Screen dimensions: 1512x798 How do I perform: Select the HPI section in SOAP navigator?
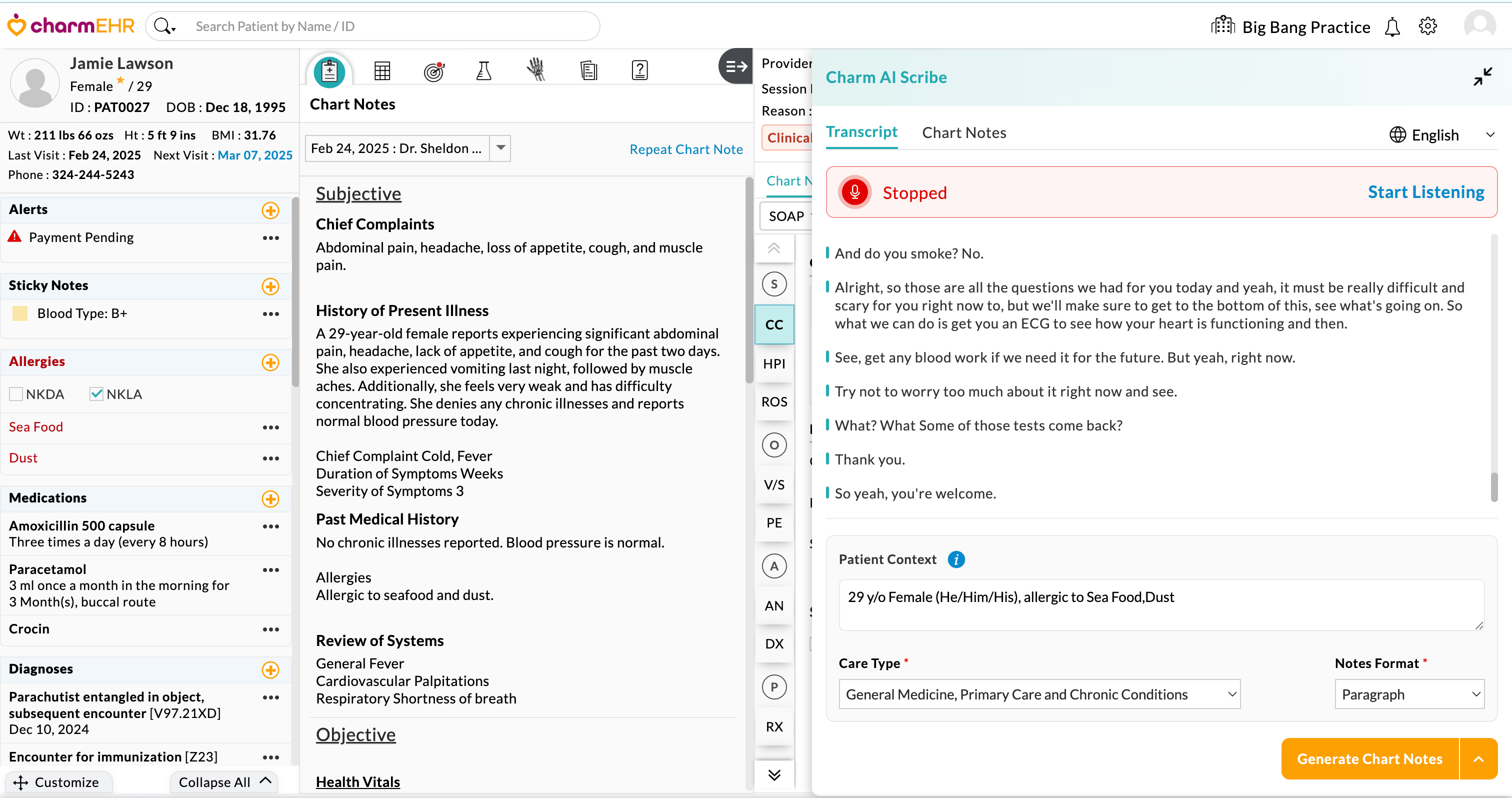pos(773,364)
